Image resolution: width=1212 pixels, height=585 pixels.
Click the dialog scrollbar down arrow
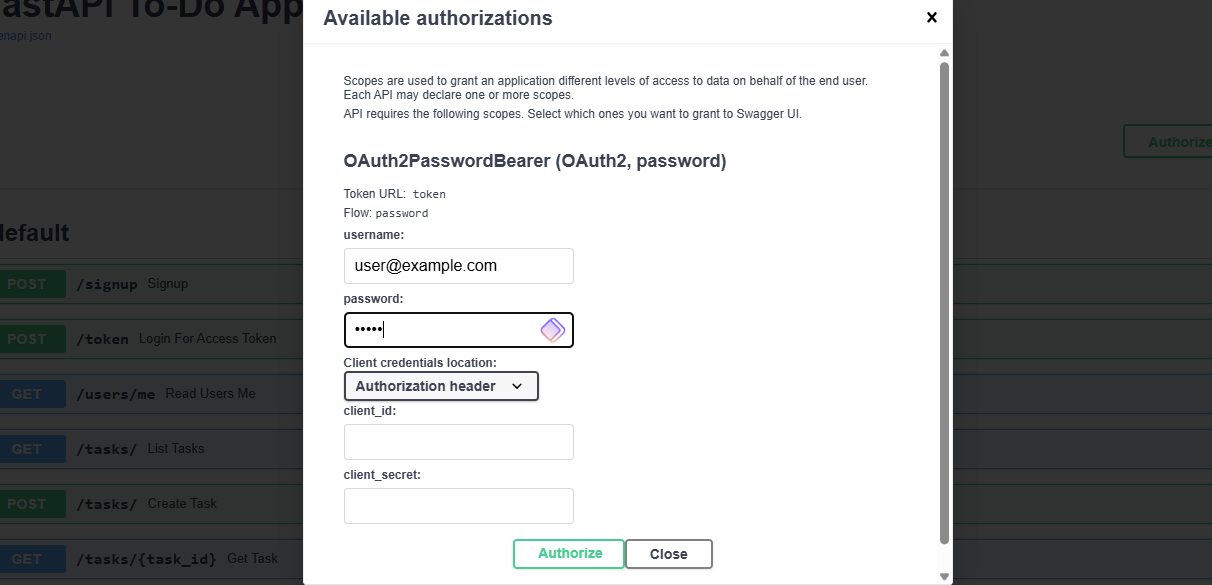point(944,576)
